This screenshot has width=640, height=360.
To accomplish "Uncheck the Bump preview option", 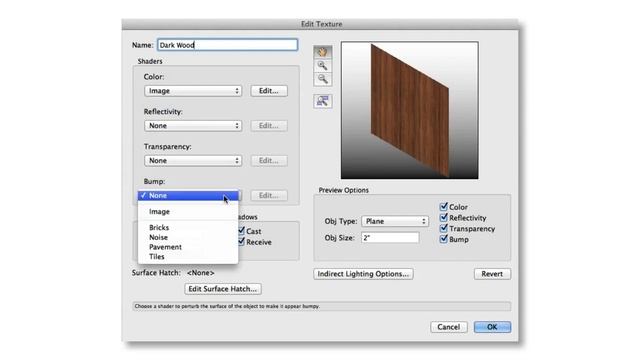I will click(444, 239).
